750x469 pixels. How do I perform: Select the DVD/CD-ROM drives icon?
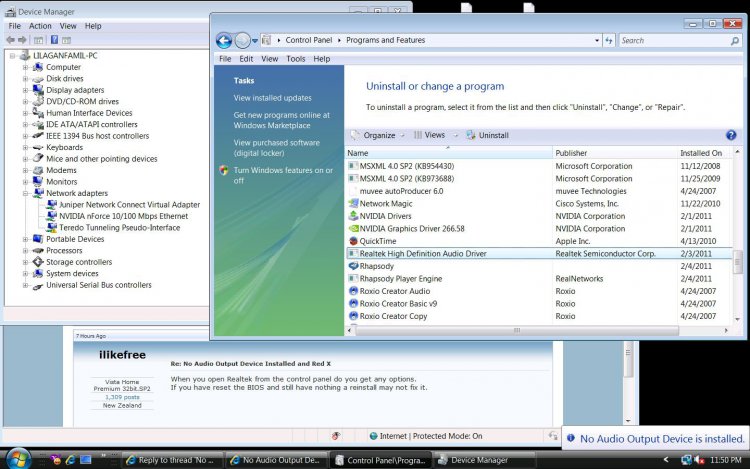click(x=38, y=101)
